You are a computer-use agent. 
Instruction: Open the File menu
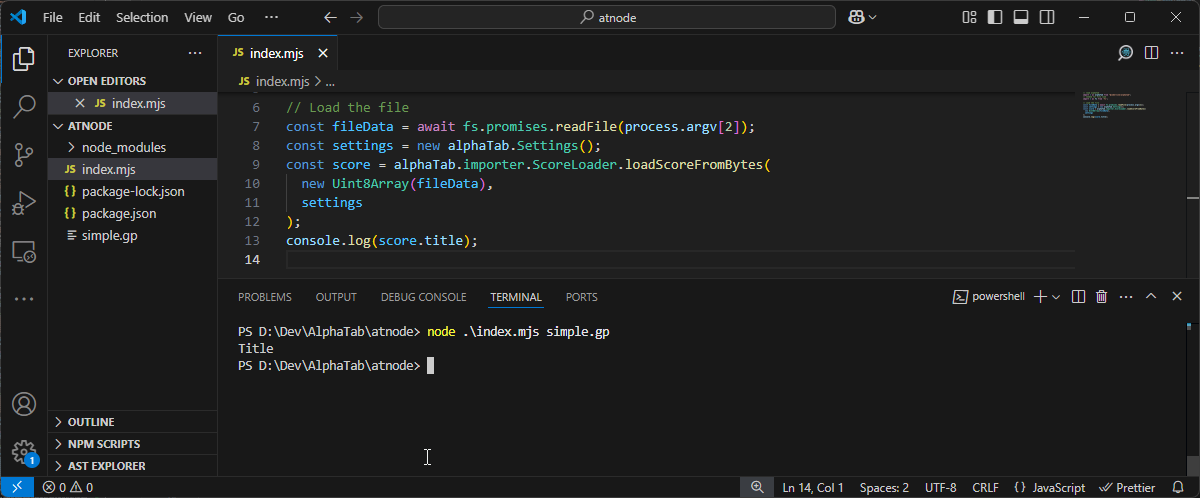[x=53, y=17]
